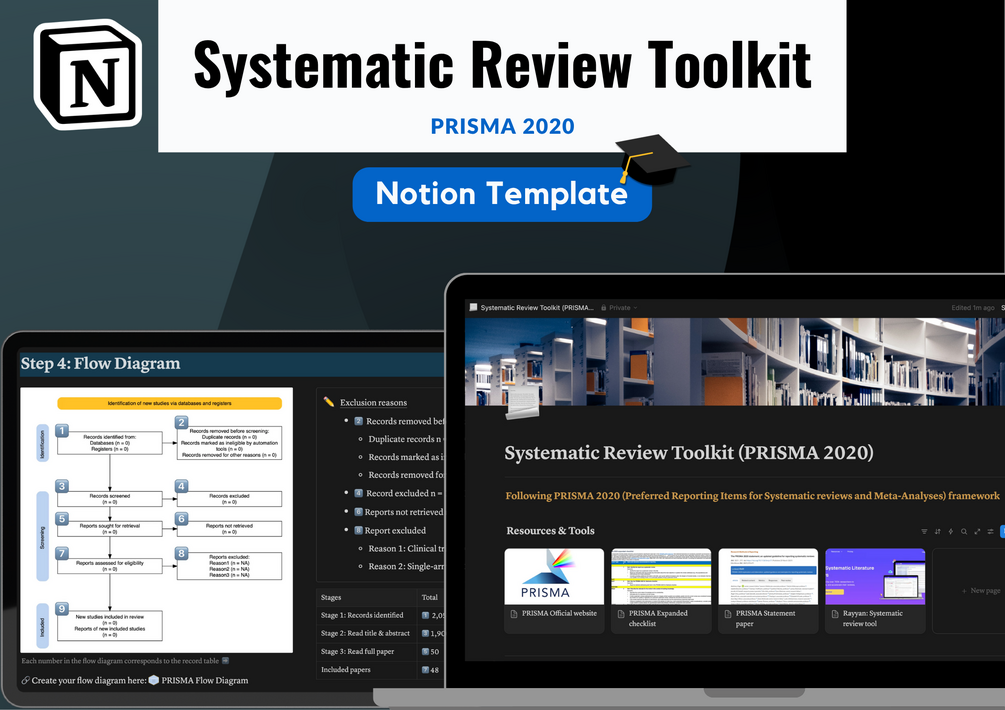Click the Stage 2: Read title & abstract cell
The image size is (1005, 710).
tap(365, 633)
